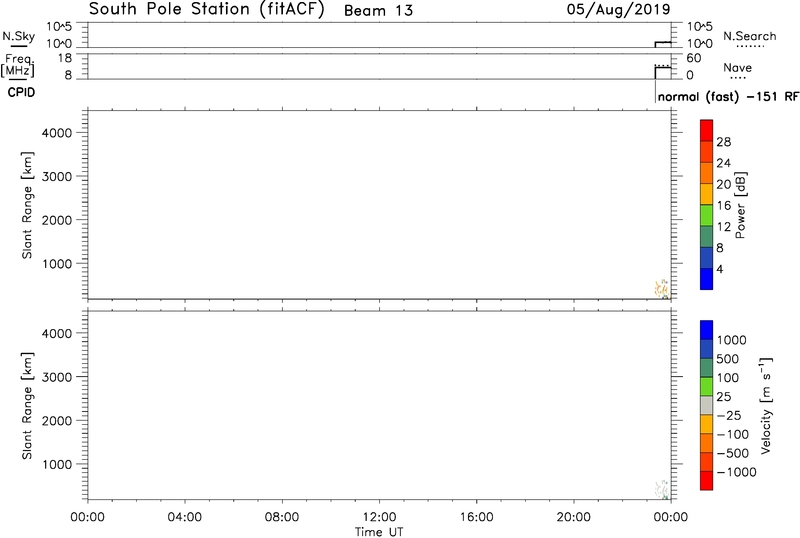
Task: Click the power scatter data near 00:00
Action: [662, 289]
